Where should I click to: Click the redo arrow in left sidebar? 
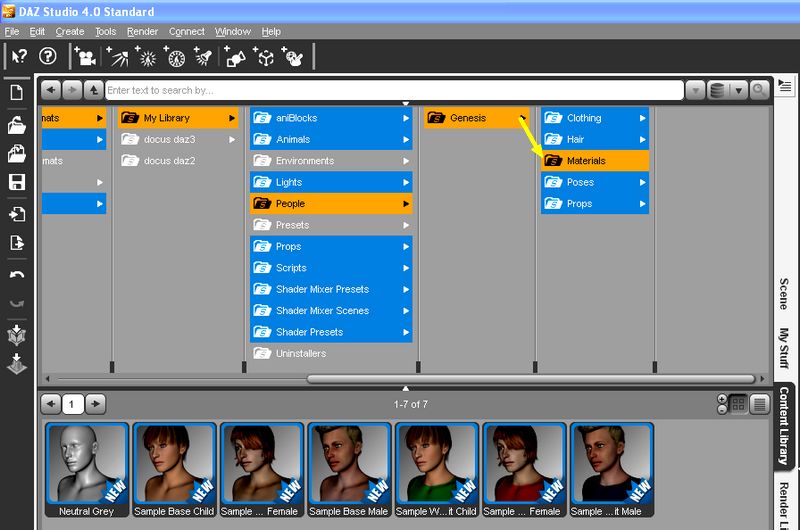(17, 304)
